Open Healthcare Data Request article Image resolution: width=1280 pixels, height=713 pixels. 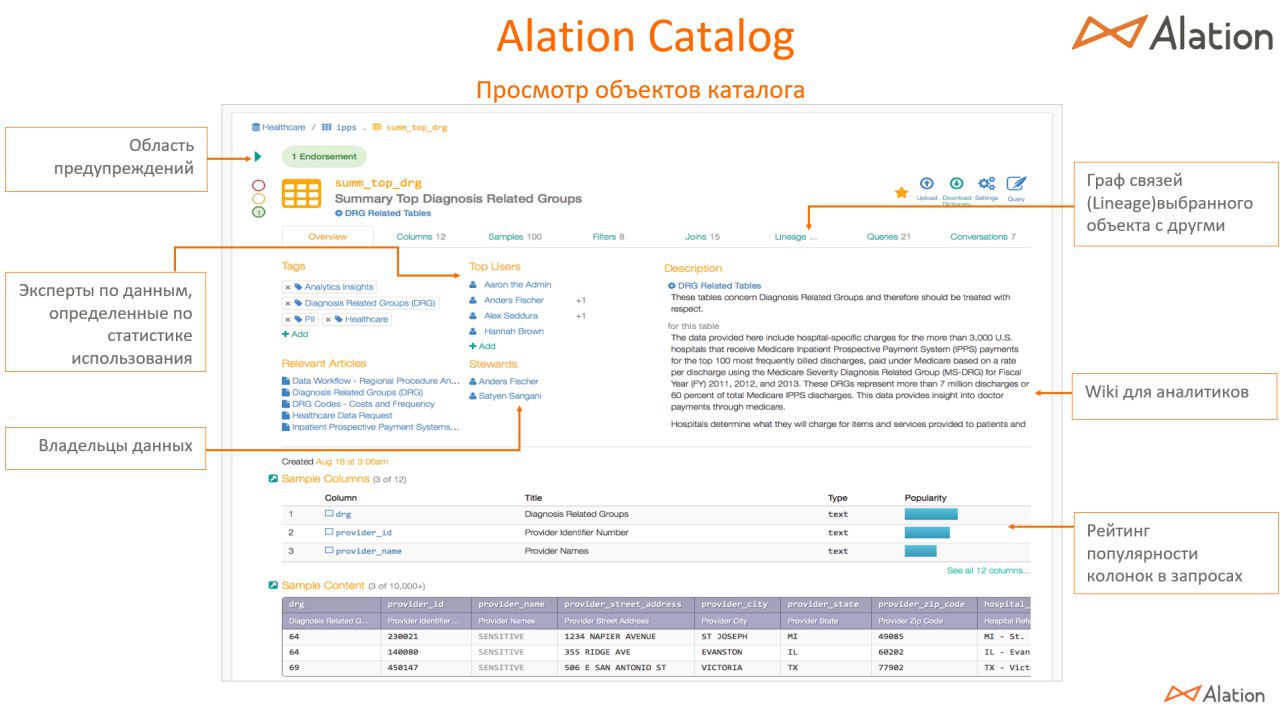click(342, 415)
